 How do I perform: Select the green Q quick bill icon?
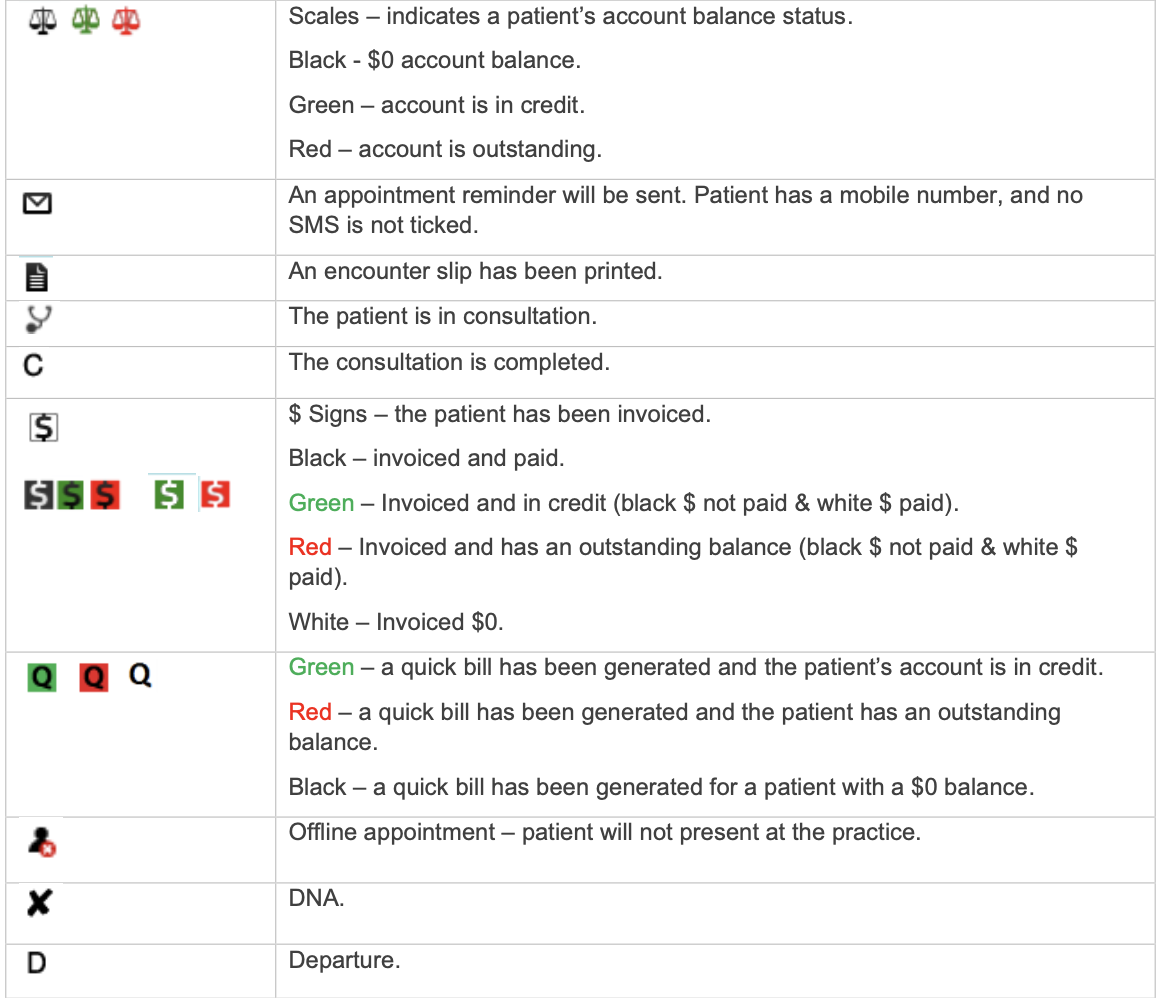[x=42, y=679]
